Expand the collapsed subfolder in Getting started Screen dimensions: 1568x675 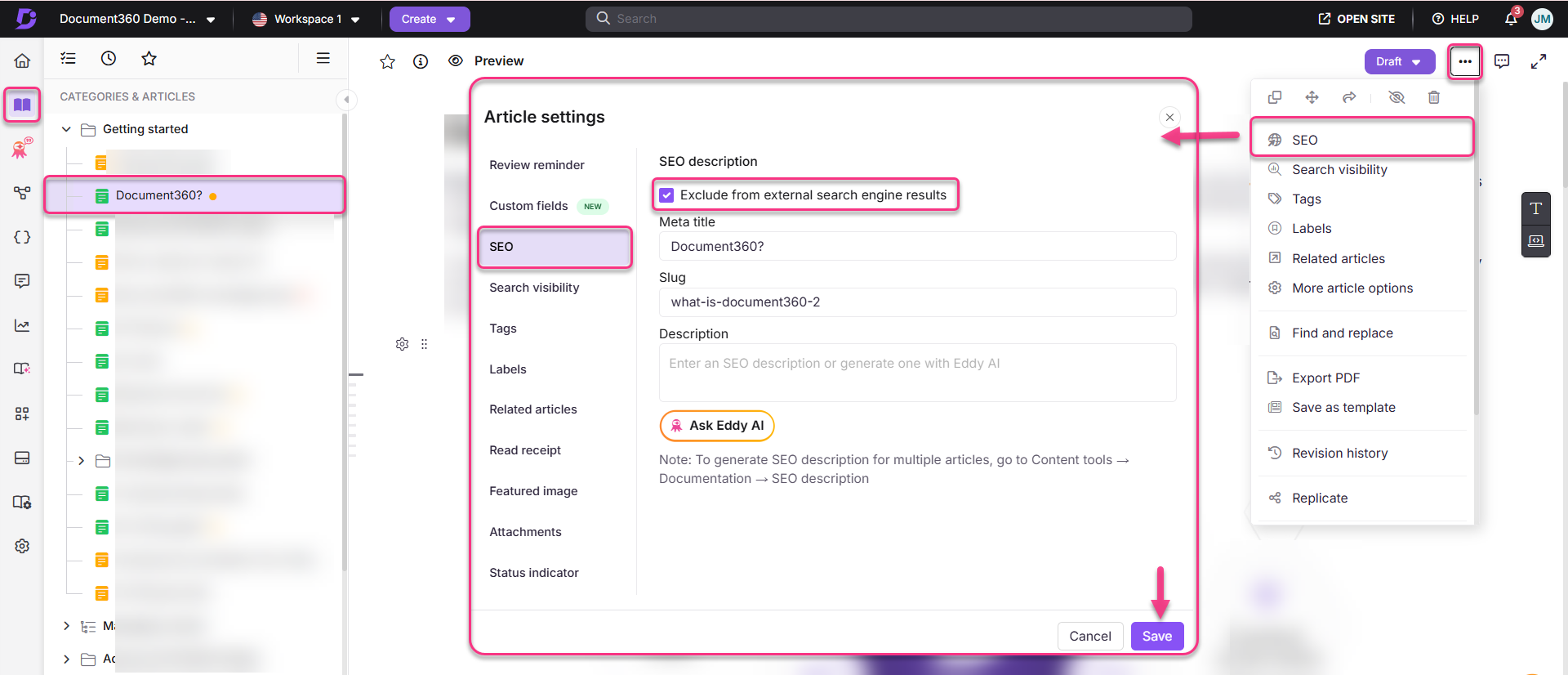(81, 461)
